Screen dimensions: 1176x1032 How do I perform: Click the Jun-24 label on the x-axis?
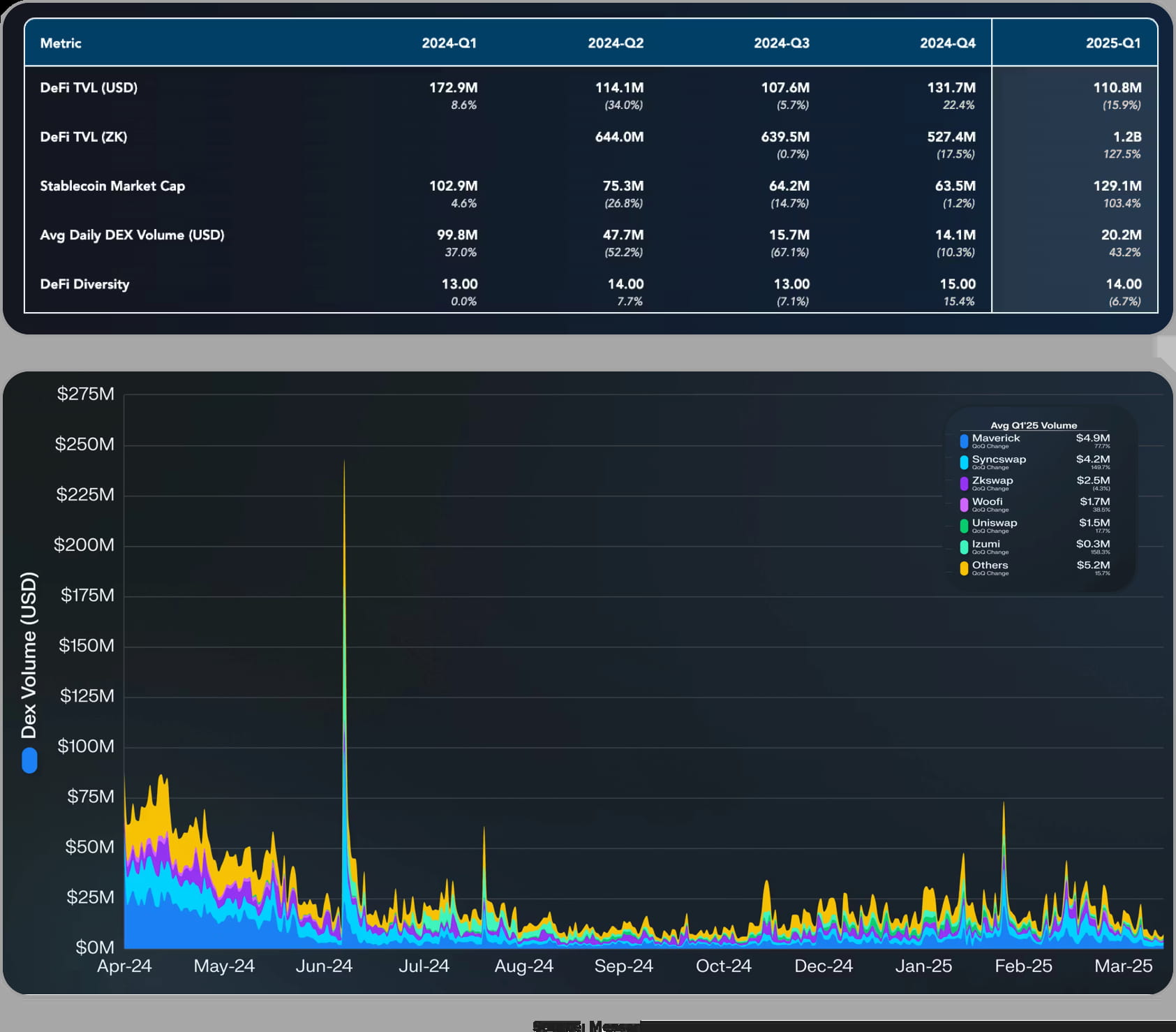pos(324,966)
